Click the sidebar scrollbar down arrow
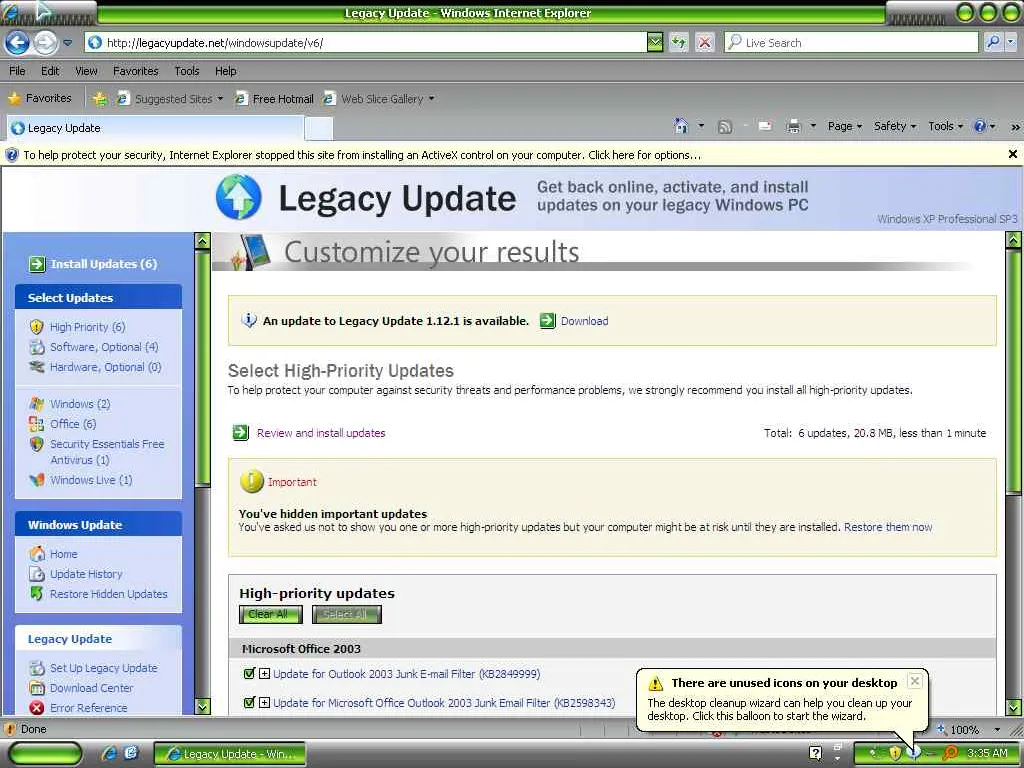Screen dimensions: 1024x768 [x=202, y=706]
